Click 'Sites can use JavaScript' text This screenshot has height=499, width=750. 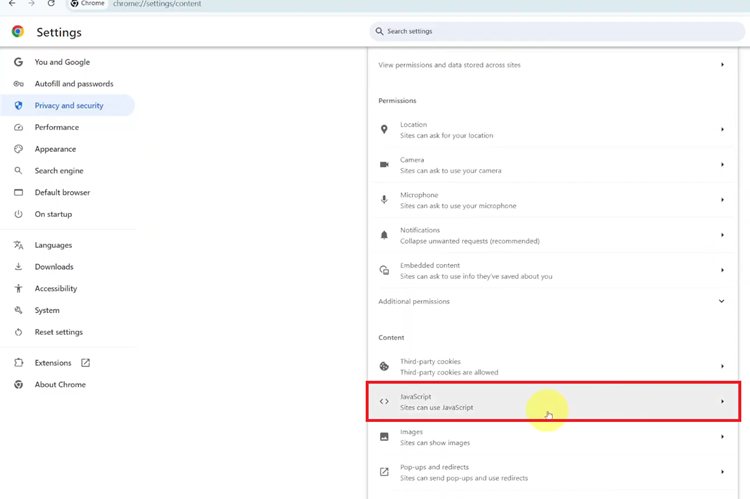437,408
